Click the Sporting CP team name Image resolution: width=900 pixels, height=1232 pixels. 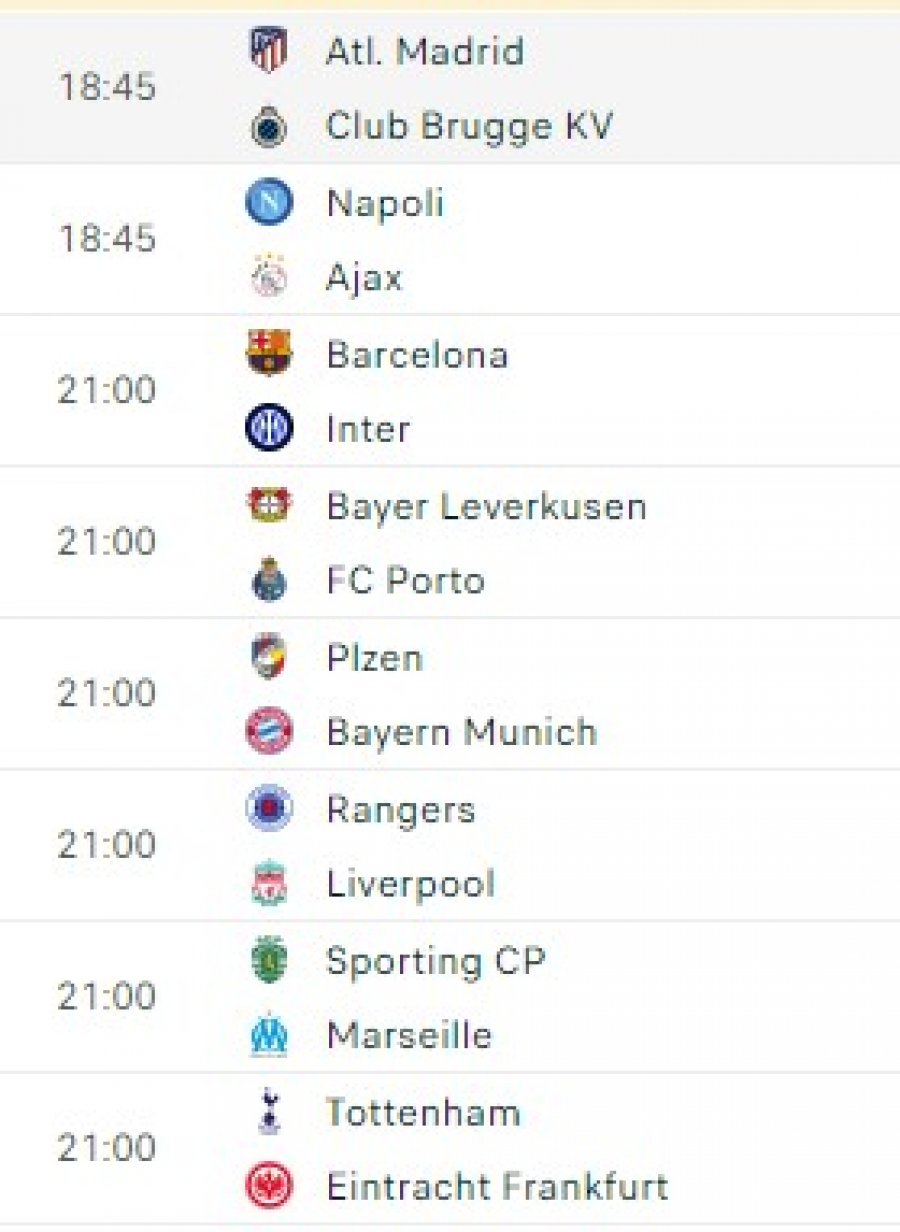pyautogui.click(x=436, y=961)
